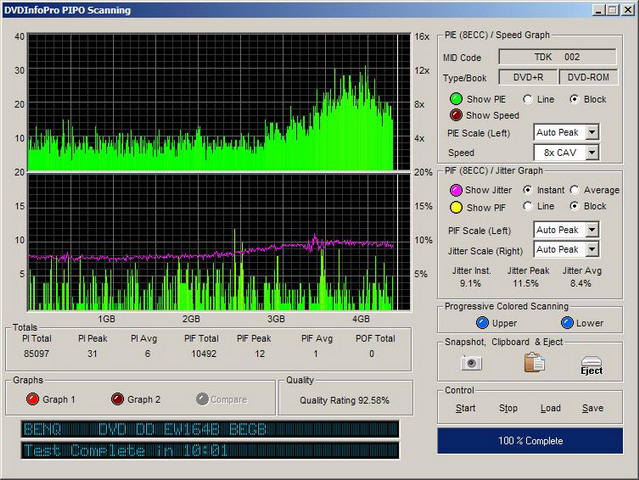Viewport: 639px width, 480px height.
Task: Click the PI Total value 85097
Action: [36, 354]
